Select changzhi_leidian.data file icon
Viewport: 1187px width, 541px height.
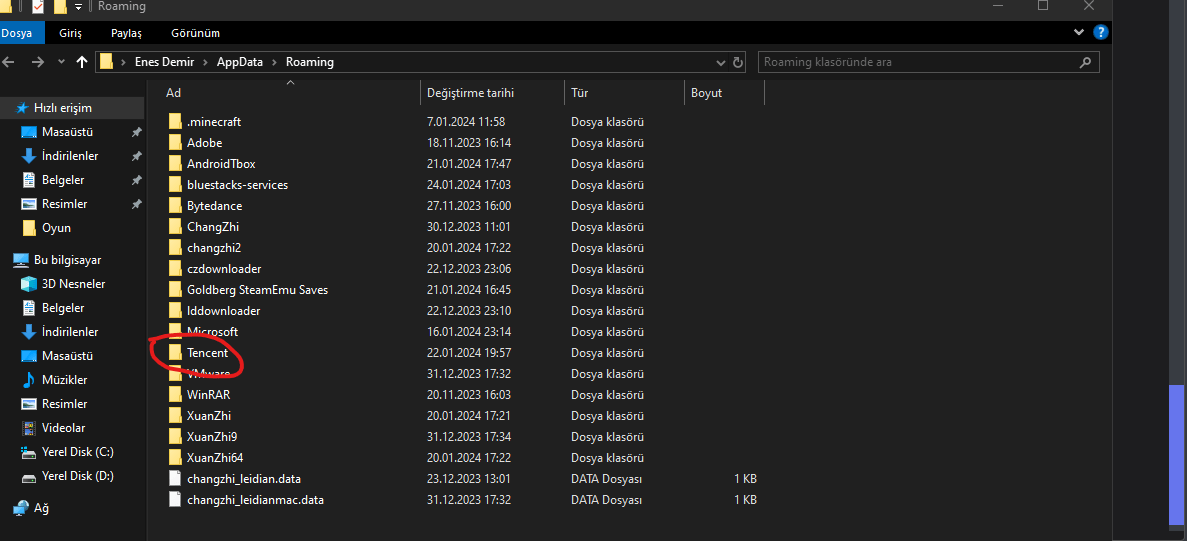(175, 478)
